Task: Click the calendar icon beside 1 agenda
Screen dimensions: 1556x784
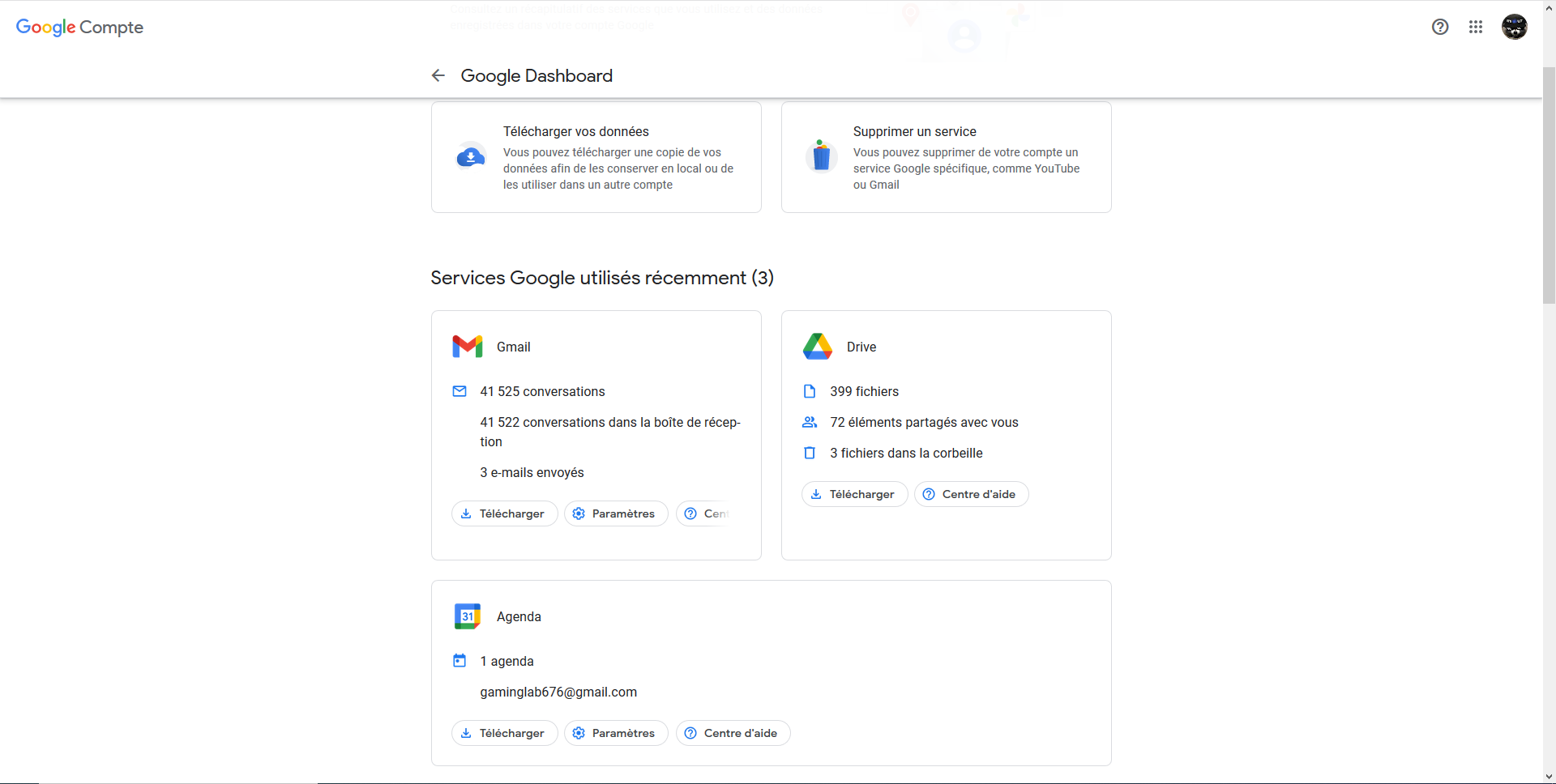Action: [x=460, y=661]
